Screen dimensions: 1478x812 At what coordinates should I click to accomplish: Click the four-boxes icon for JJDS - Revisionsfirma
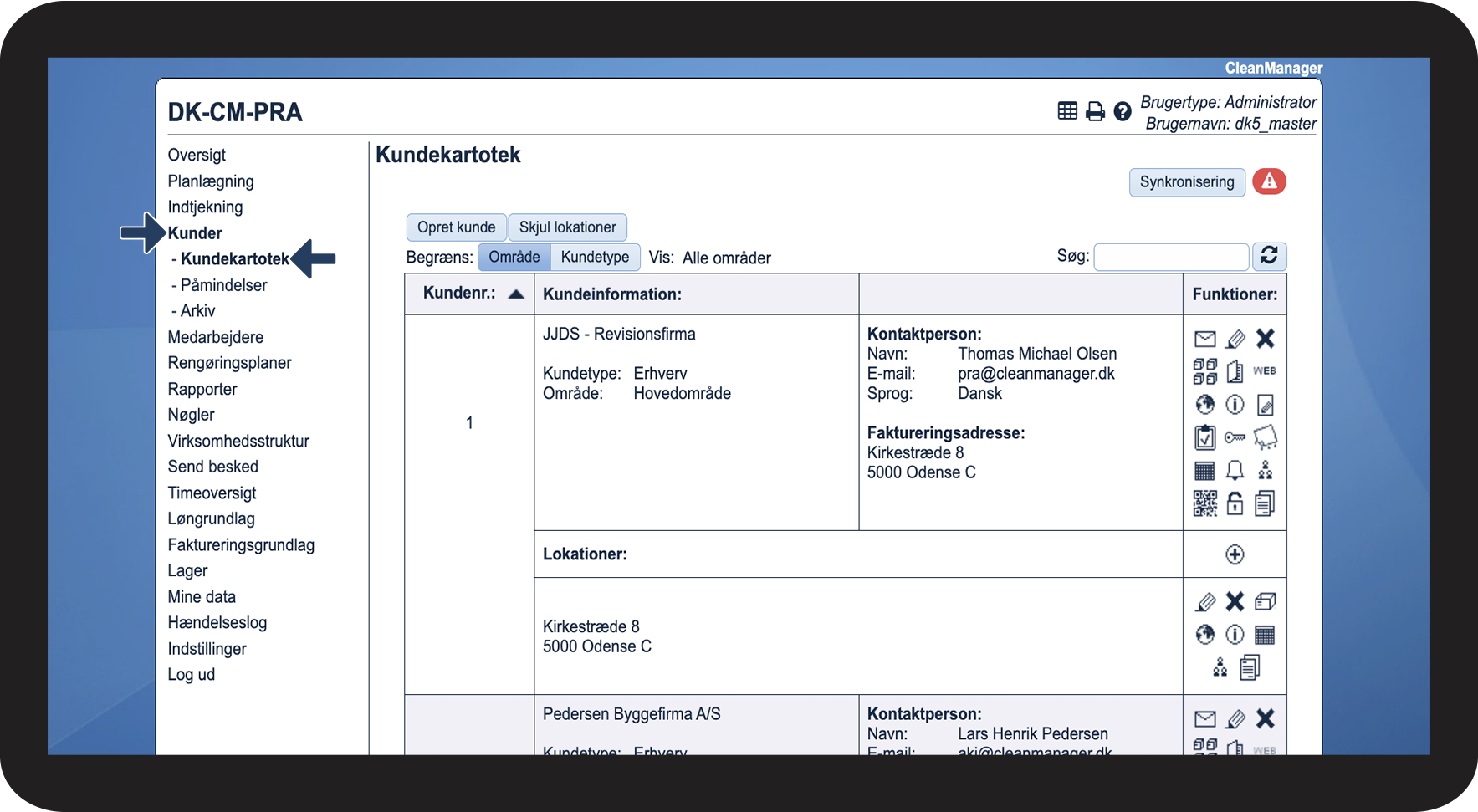click(1204, 371)
